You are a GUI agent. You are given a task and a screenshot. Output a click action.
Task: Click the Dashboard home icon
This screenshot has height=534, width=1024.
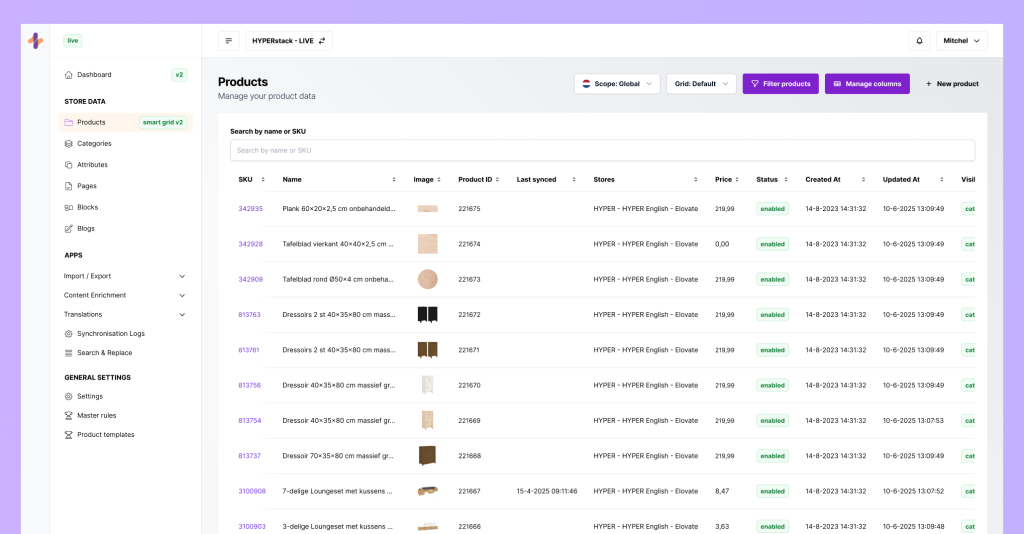tap(68, 75)
